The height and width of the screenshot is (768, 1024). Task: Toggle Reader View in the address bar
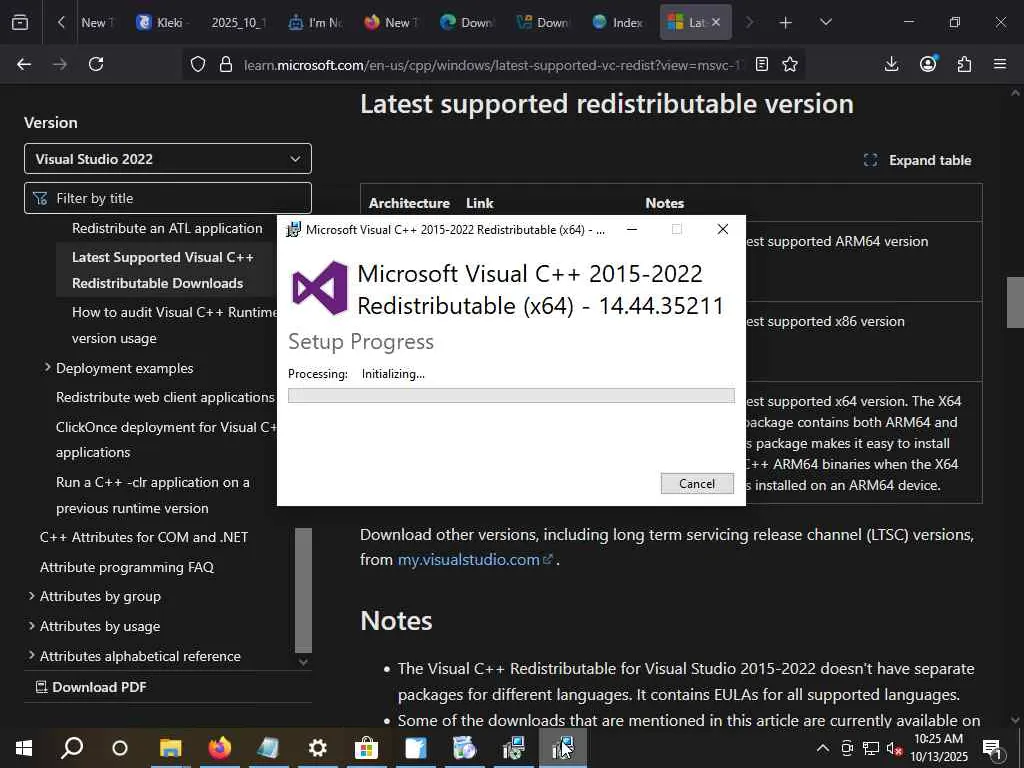761,64
